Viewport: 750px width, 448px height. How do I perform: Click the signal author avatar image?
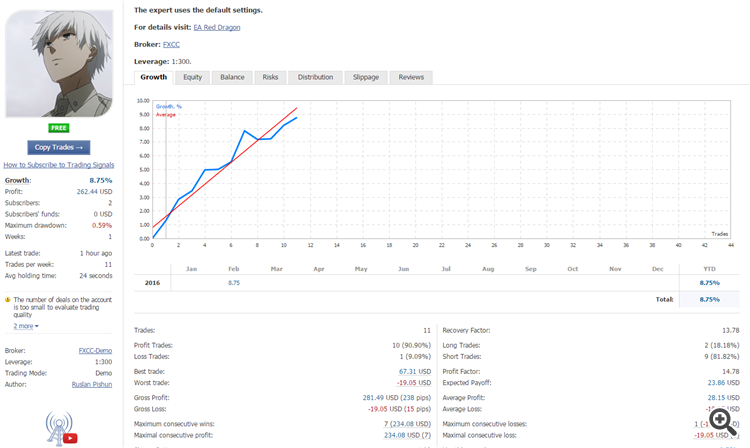point(60,60)
